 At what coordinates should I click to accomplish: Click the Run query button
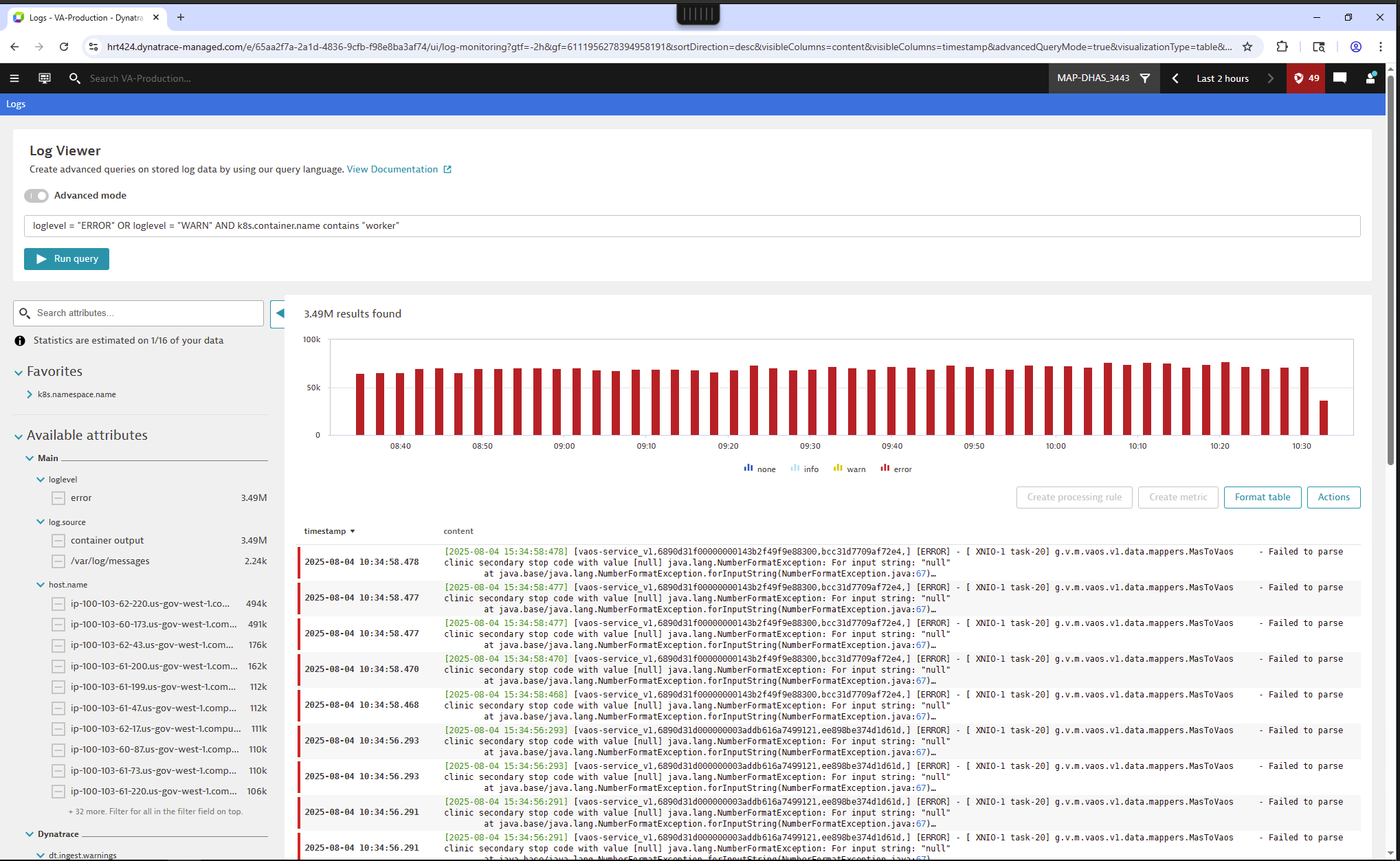coord(66,258)
